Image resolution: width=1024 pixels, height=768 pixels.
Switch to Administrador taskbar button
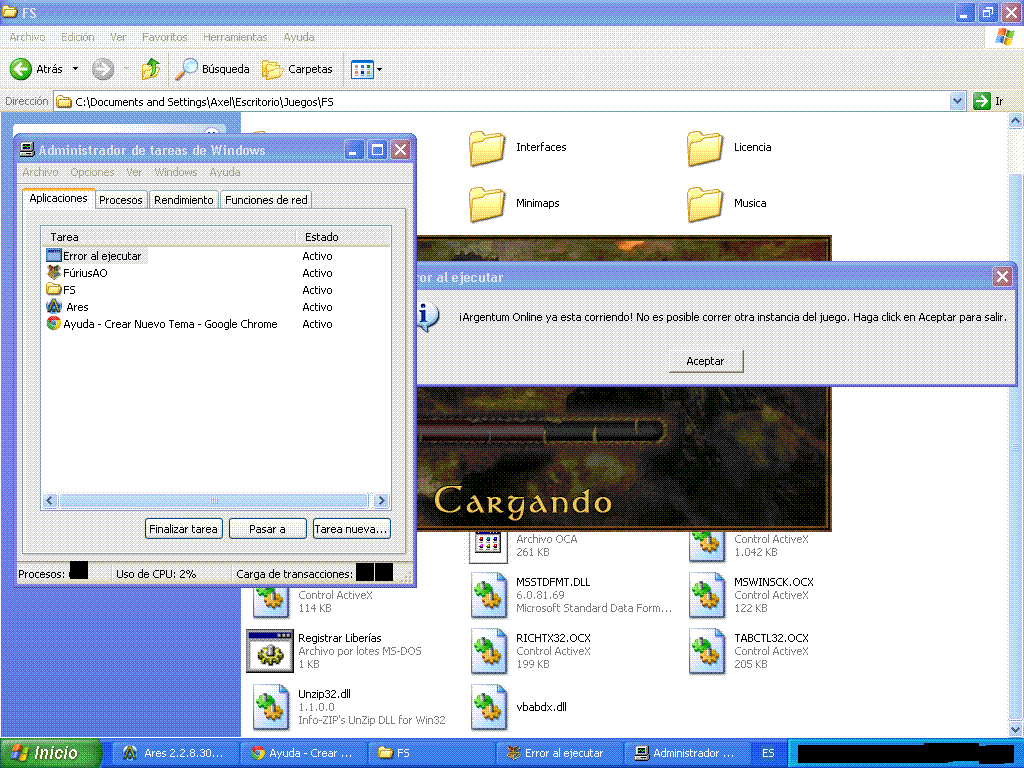coord(686,753)
